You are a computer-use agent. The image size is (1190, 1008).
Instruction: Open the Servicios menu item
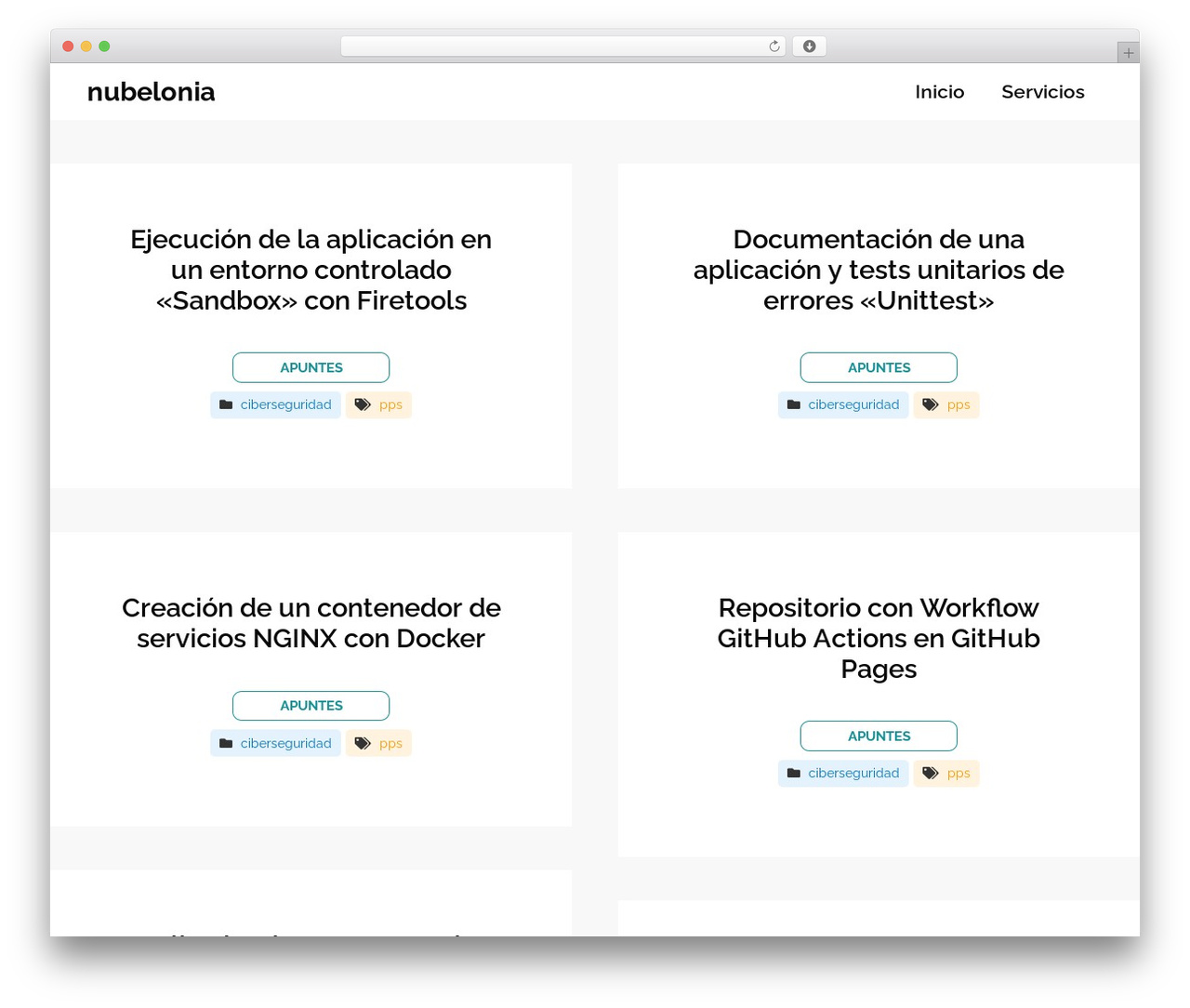1043,92
